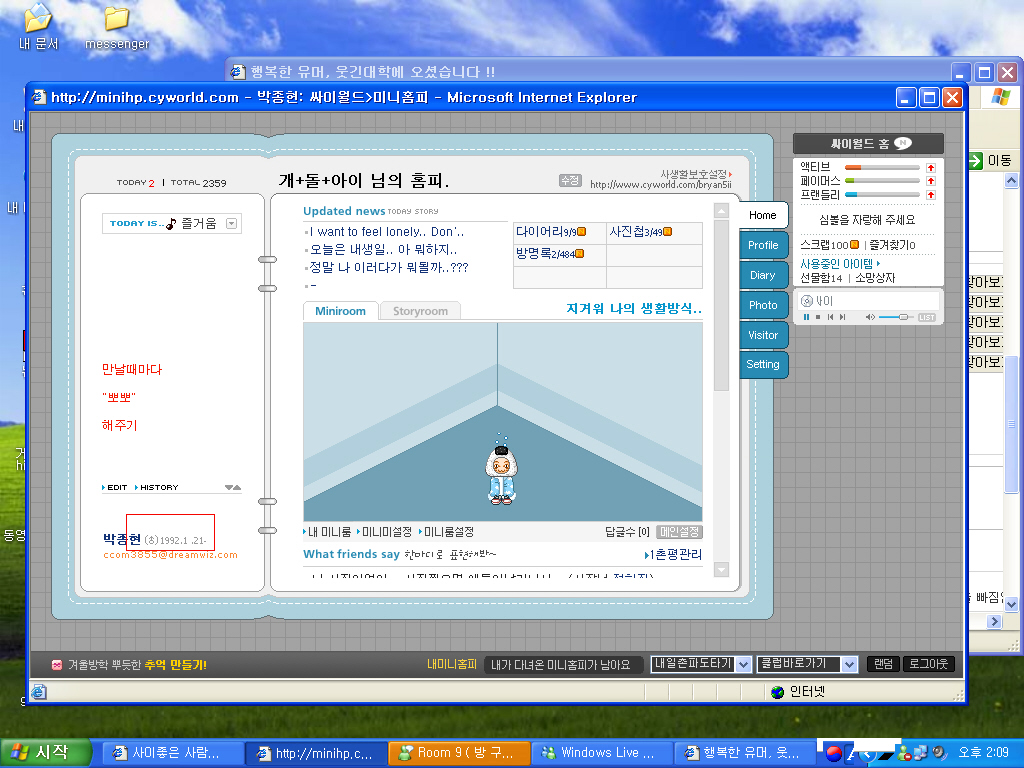Viewport: 1024px width, 768px height.
Task: Open the 클럽바로가기 dropdown
Action: pos(807,664)
